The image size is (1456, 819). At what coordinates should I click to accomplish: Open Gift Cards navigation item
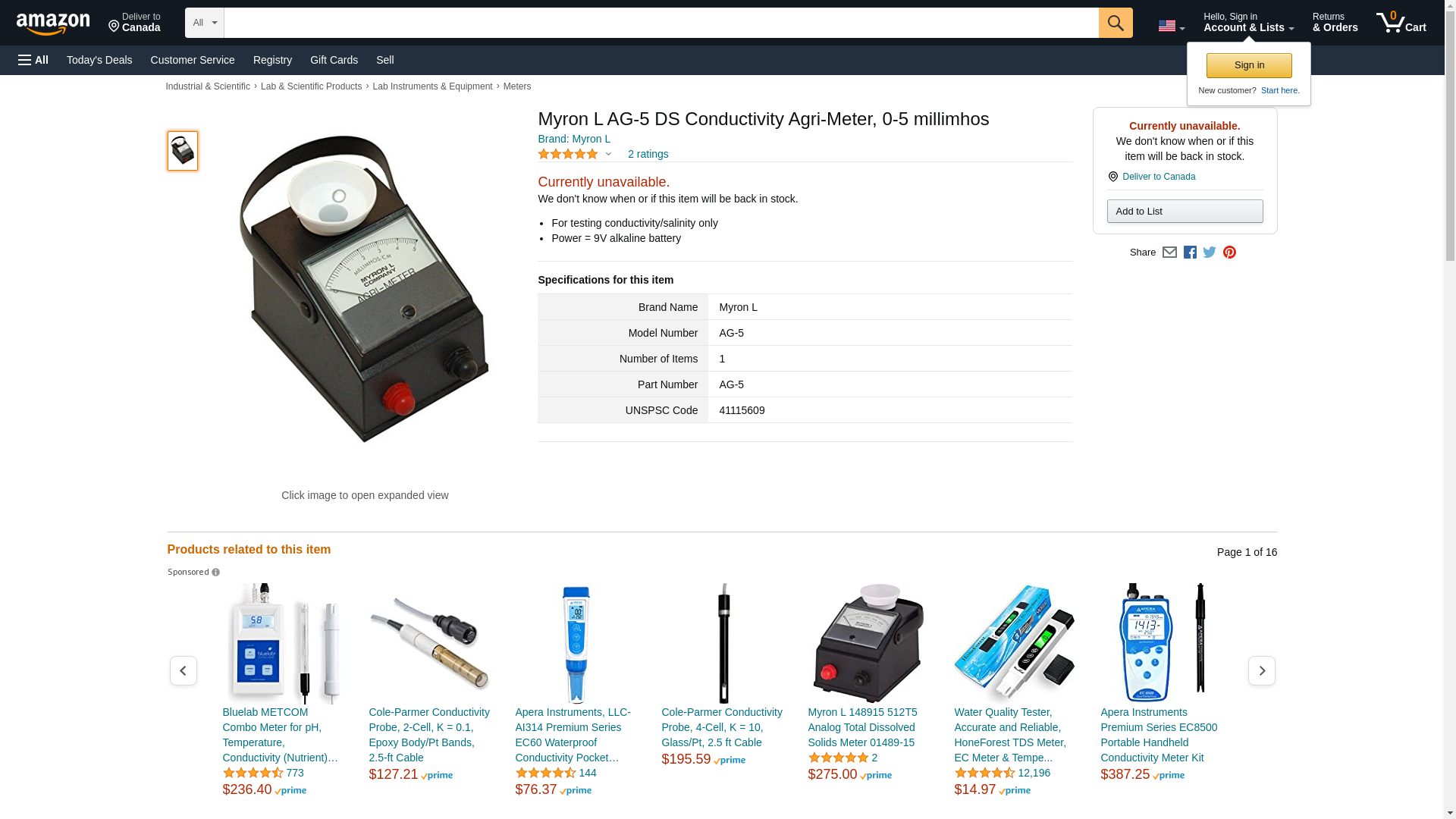pos(334,60)
